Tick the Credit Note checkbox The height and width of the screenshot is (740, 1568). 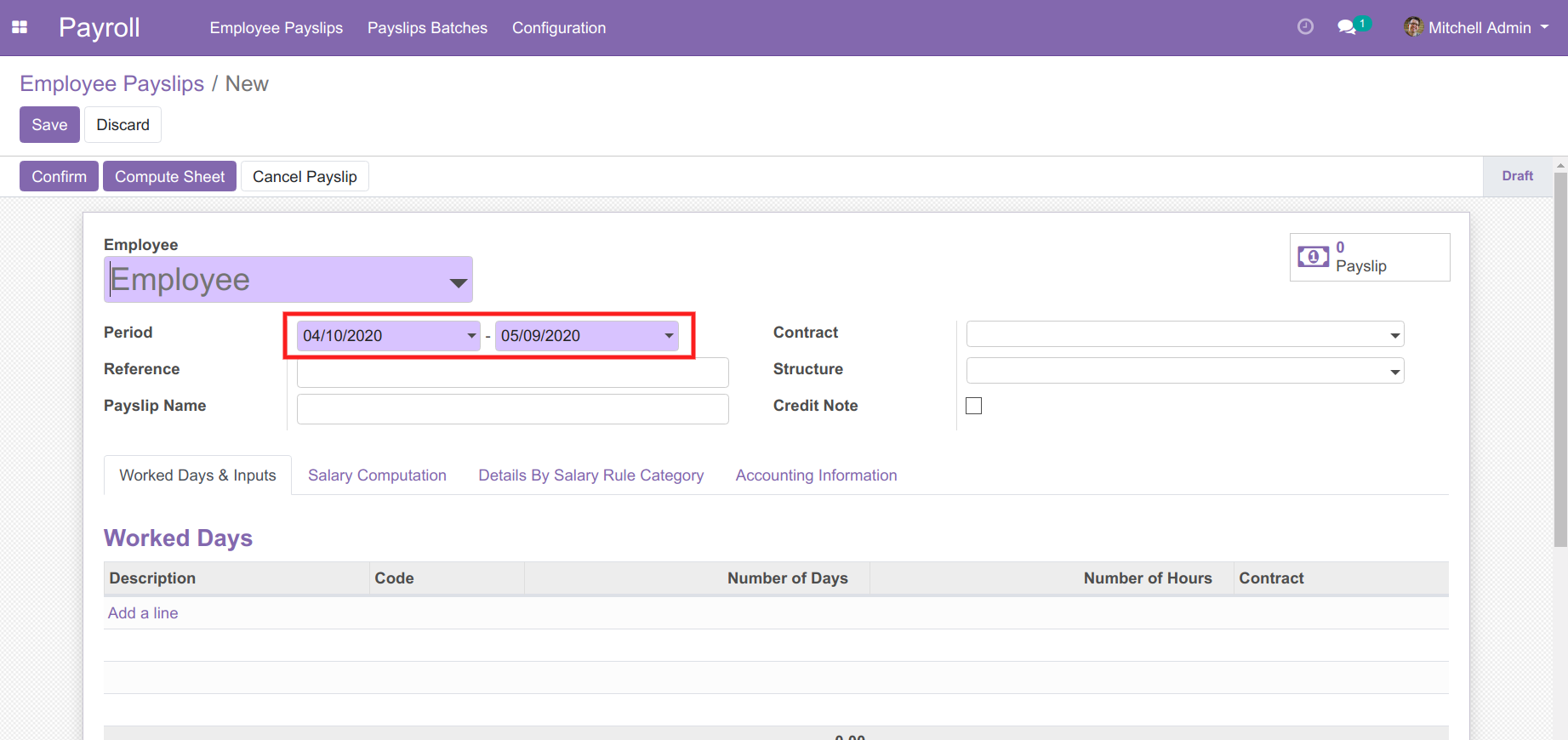974,406
